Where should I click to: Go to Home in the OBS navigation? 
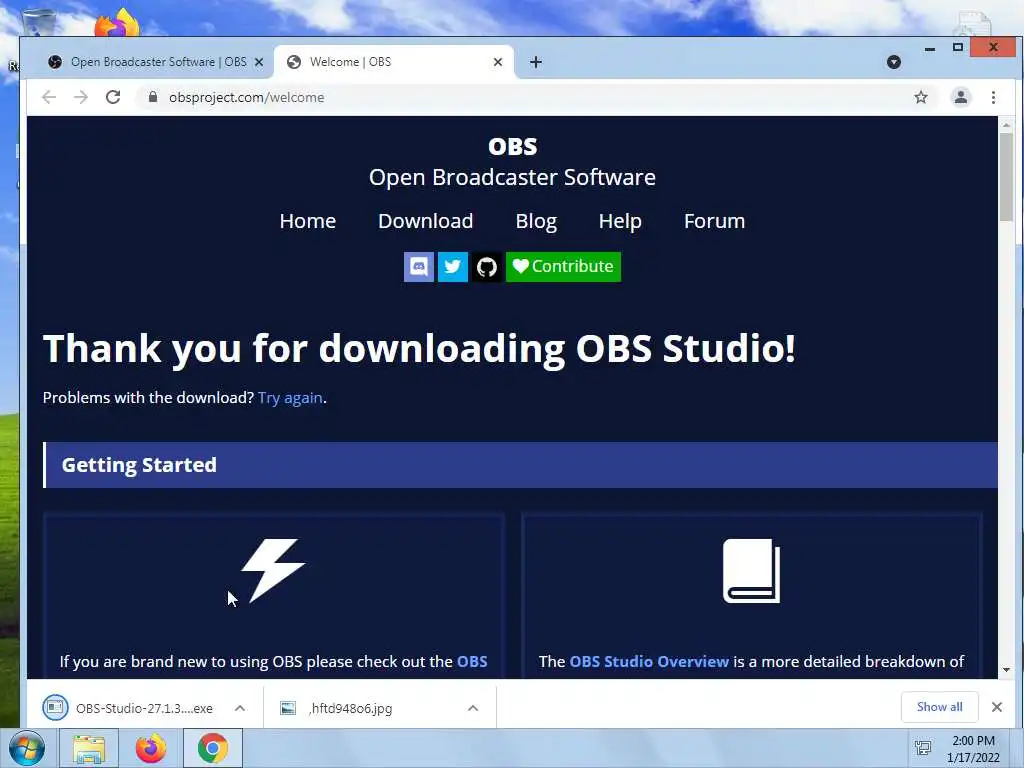tap(308, 221)
